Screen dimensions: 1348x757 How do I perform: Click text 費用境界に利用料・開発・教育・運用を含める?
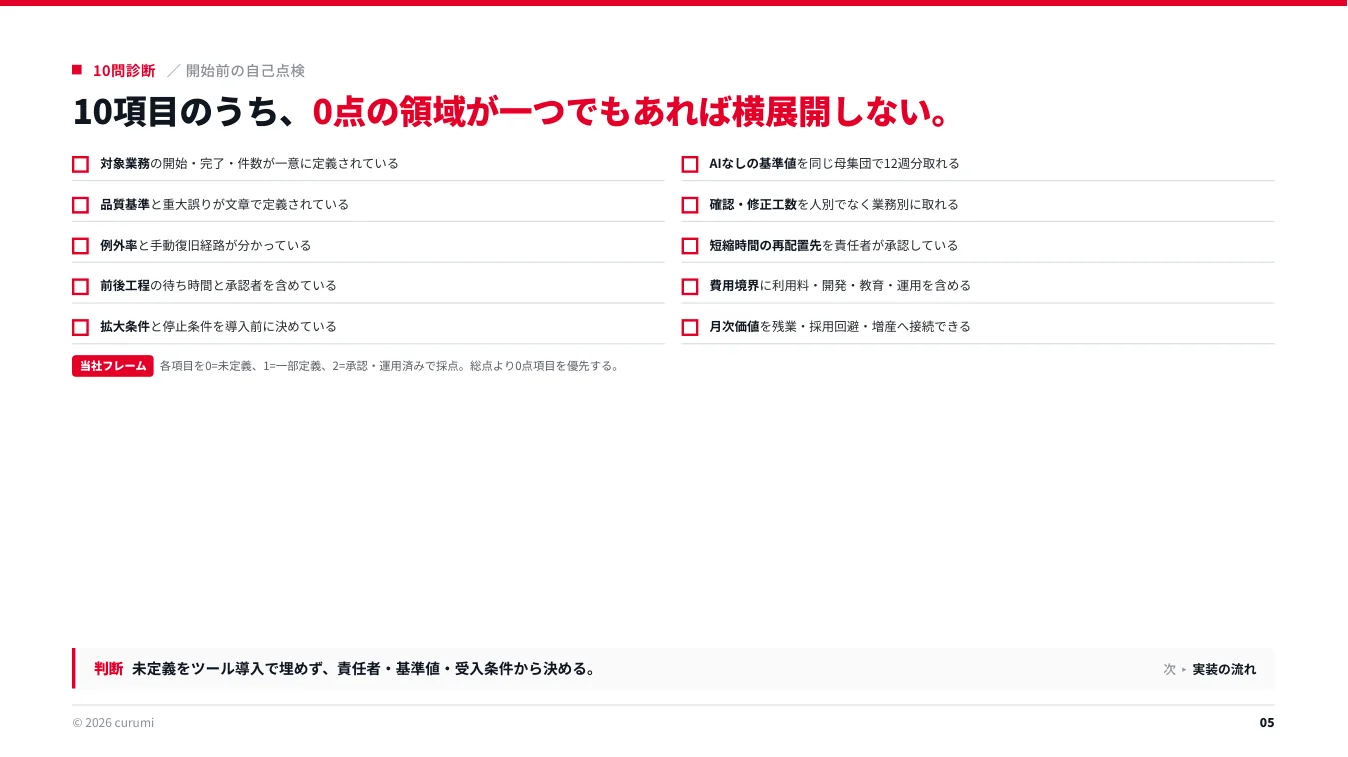click(840, 285)
